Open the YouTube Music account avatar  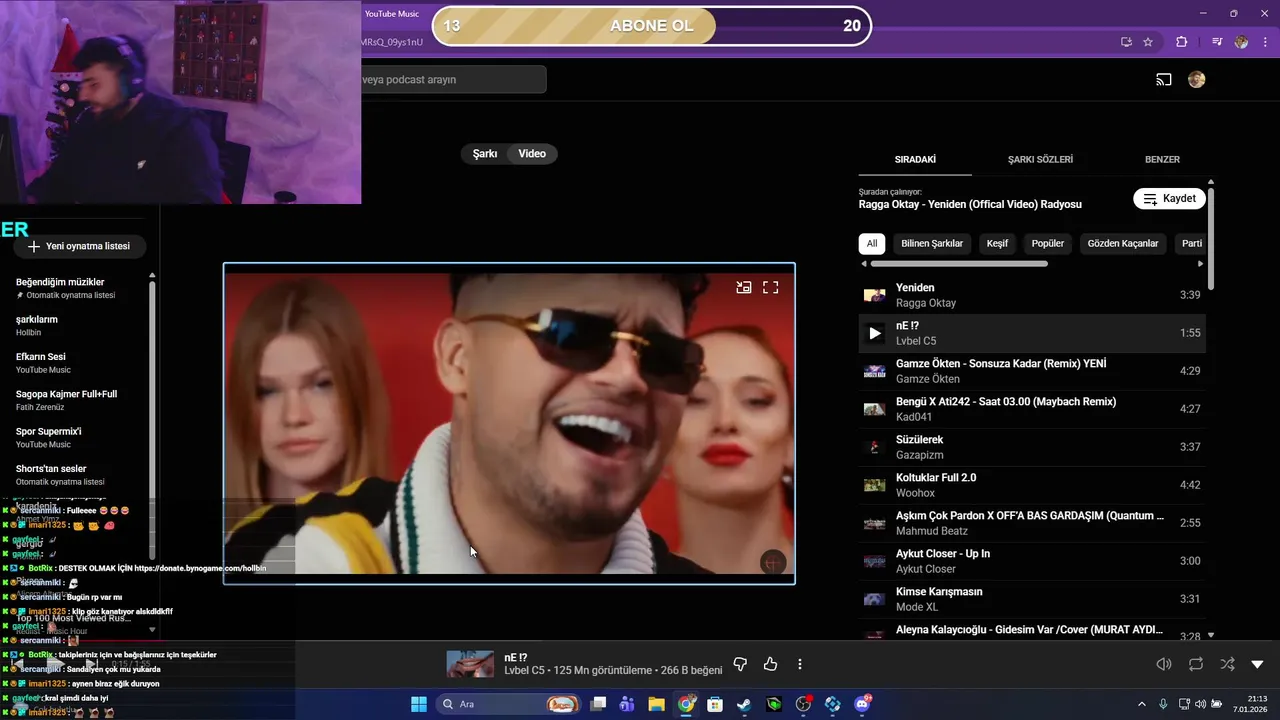point(1196,80)
